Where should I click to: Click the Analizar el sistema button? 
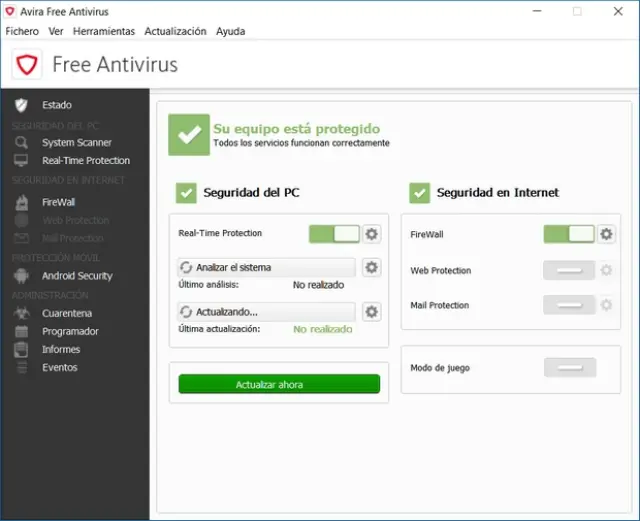[266, 267]
